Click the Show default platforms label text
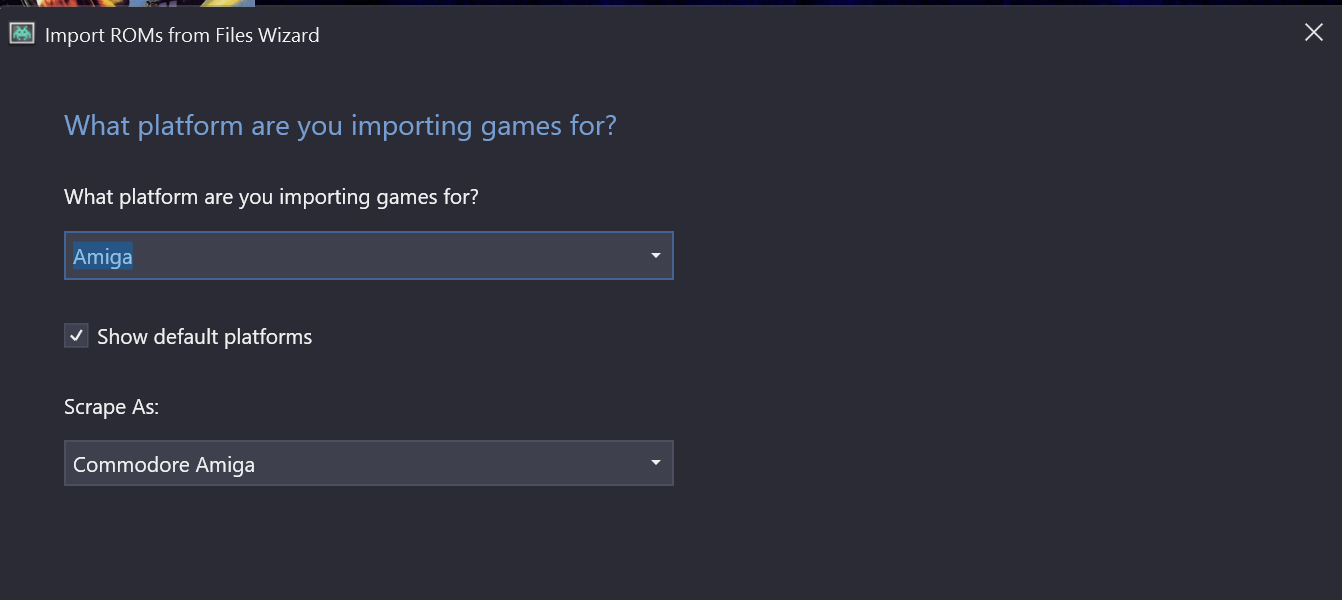 point(204,337)
